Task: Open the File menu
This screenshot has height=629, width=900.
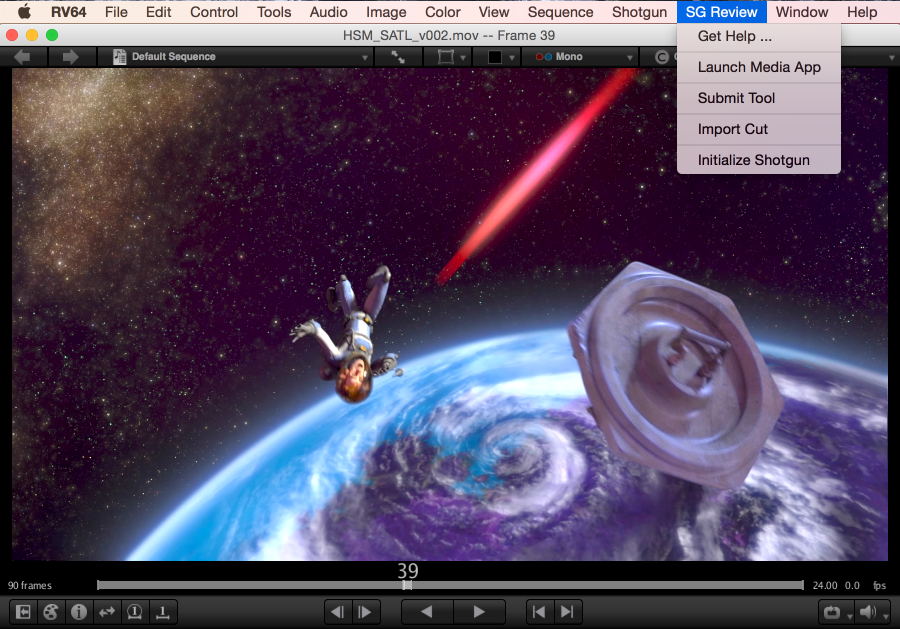Action: click(x=116, y=11)
